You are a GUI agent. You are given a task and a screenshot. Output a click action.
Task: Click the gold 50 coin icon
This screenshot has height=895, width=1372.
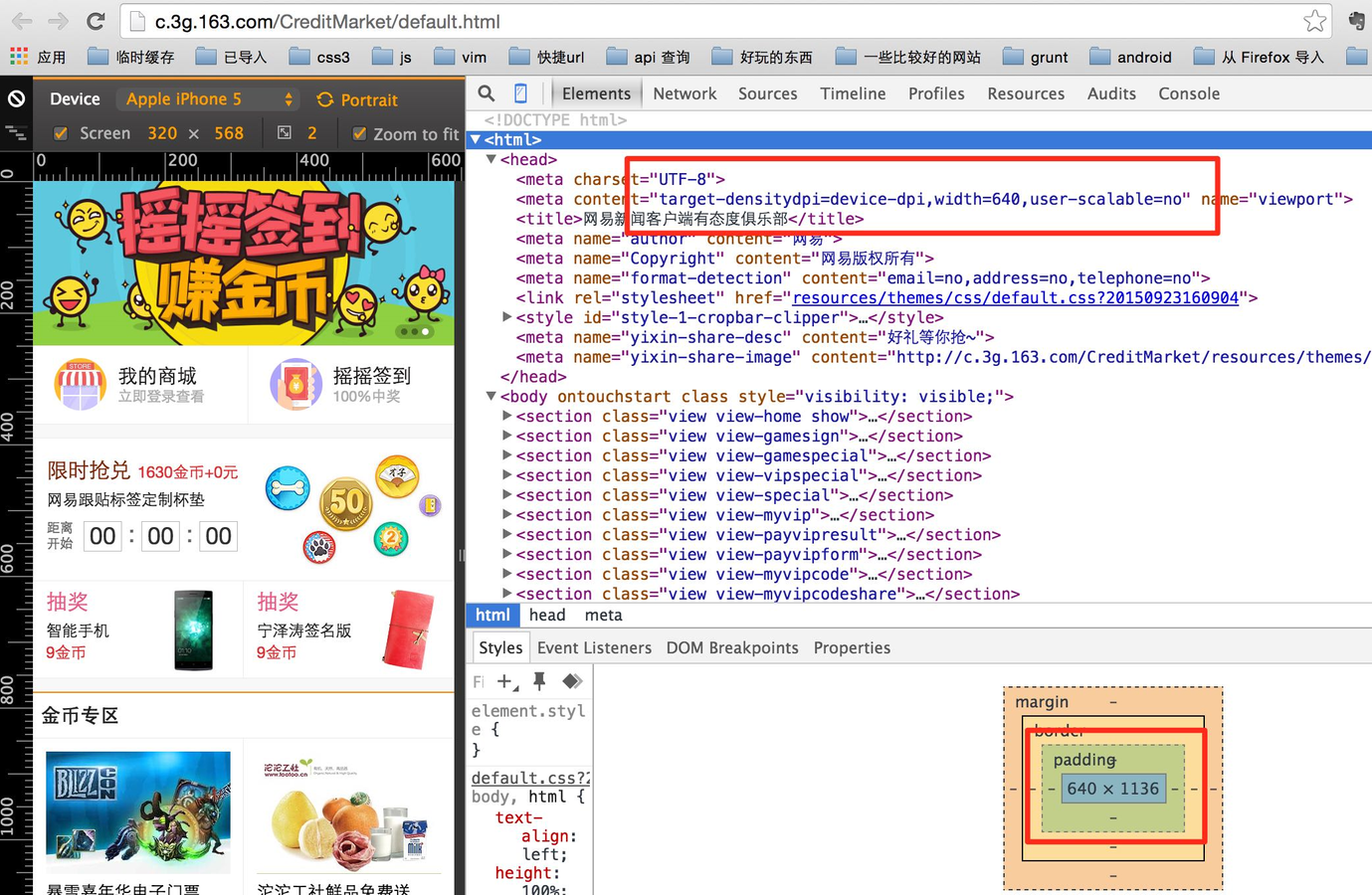[345, 503]
